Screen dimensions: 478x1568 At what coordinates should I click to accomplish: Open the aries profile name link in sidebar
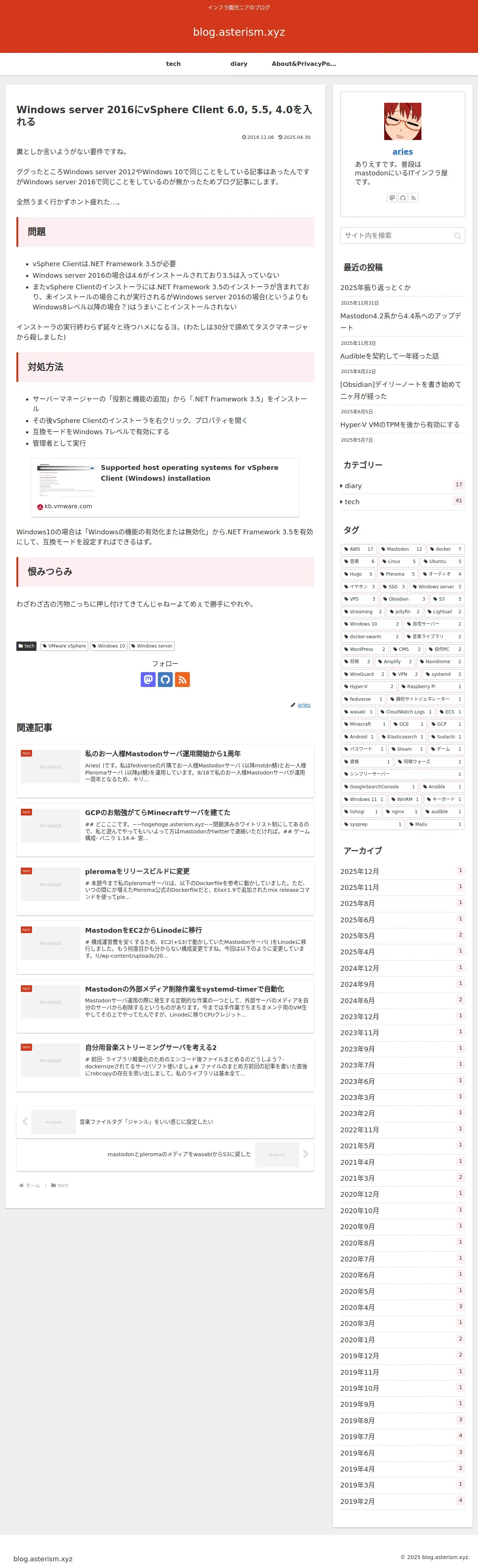click(x=402, y=152)
